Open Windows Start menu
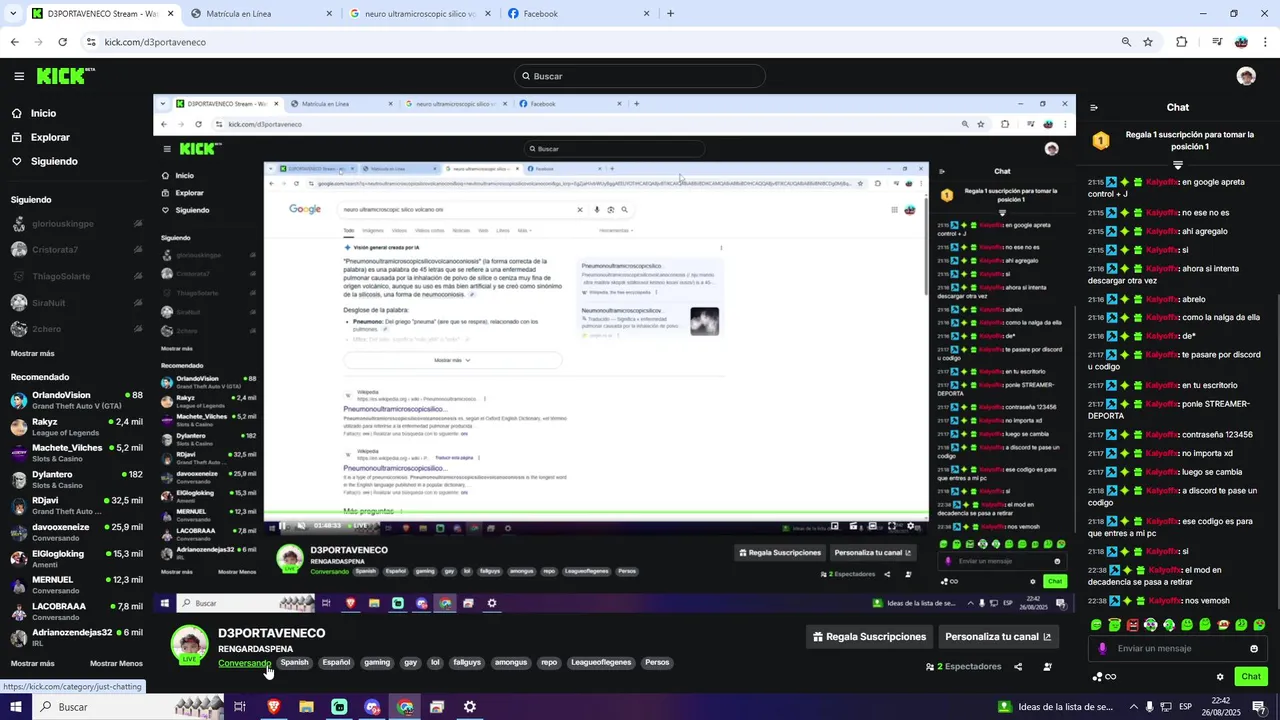 (16, 707)
